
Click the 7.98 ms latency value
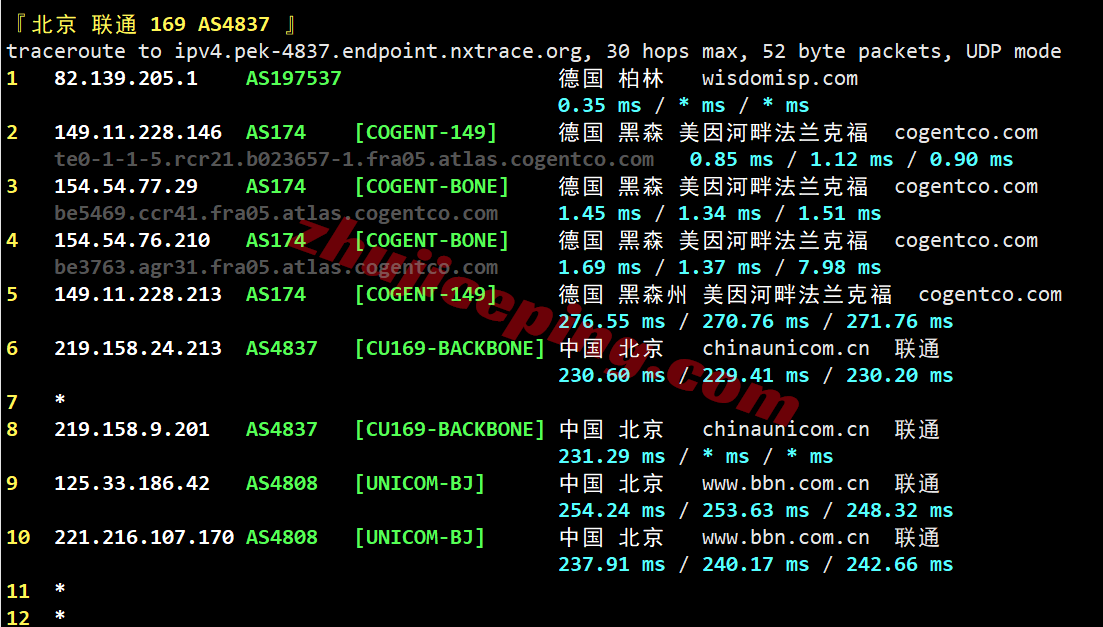839,267
